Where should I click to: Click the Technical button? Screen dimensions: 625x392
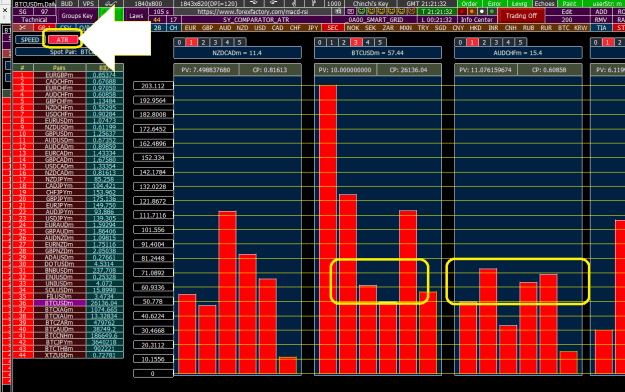34,20
